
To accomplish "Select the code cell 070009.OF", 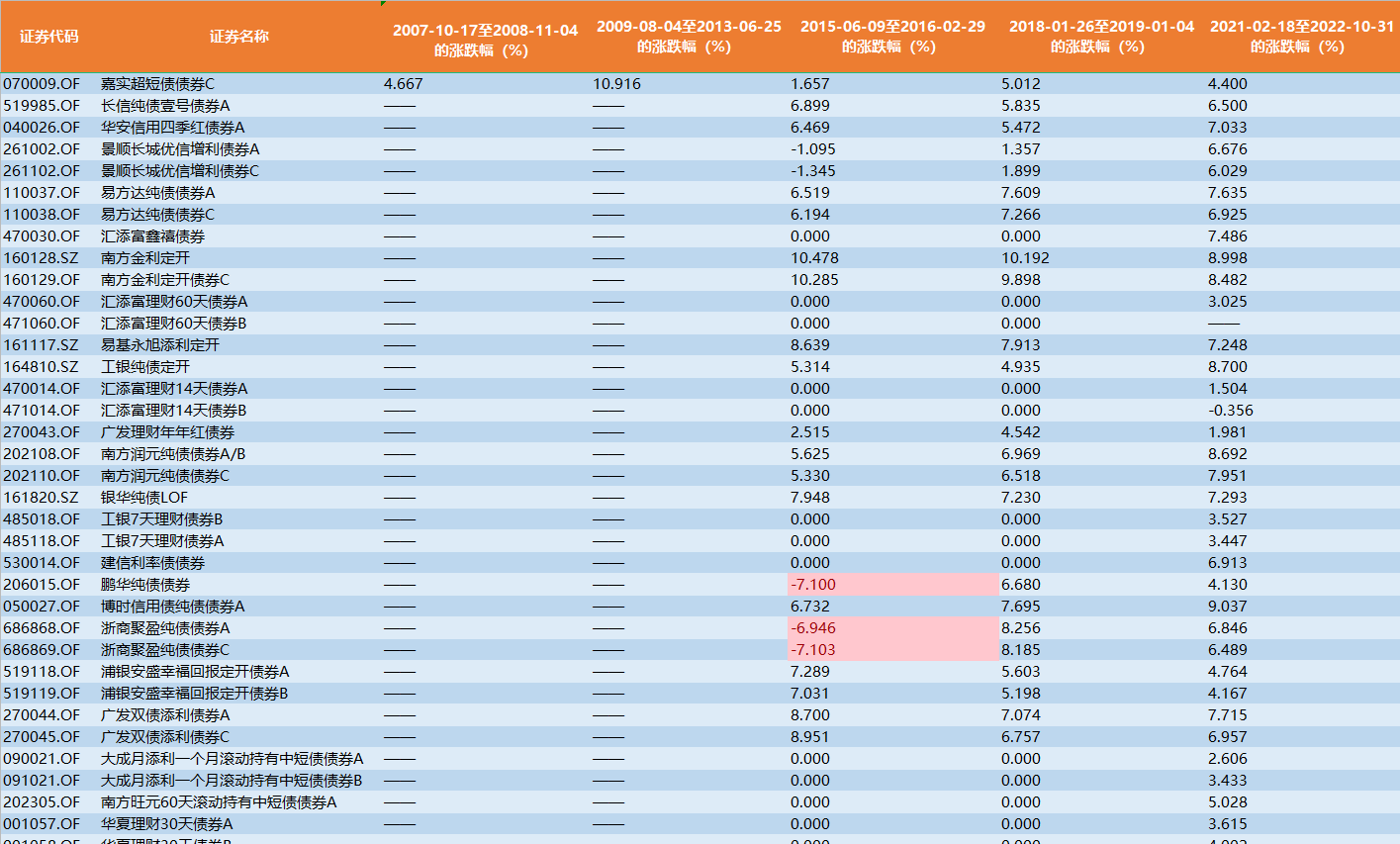I will tap(42, 84).
